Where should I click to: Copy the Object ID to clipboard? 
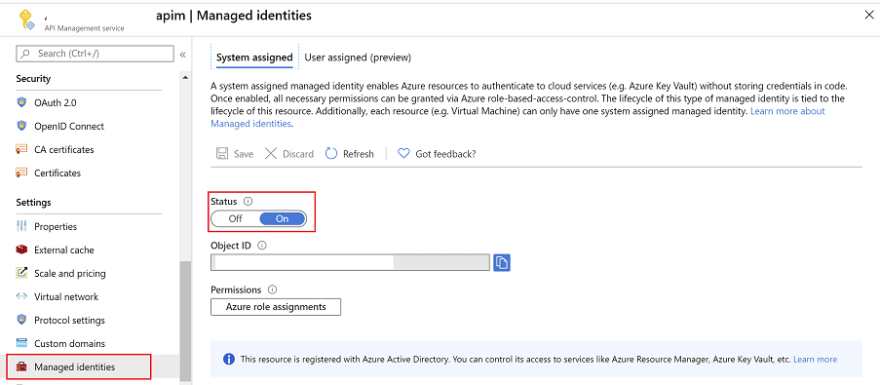point(502,262)
